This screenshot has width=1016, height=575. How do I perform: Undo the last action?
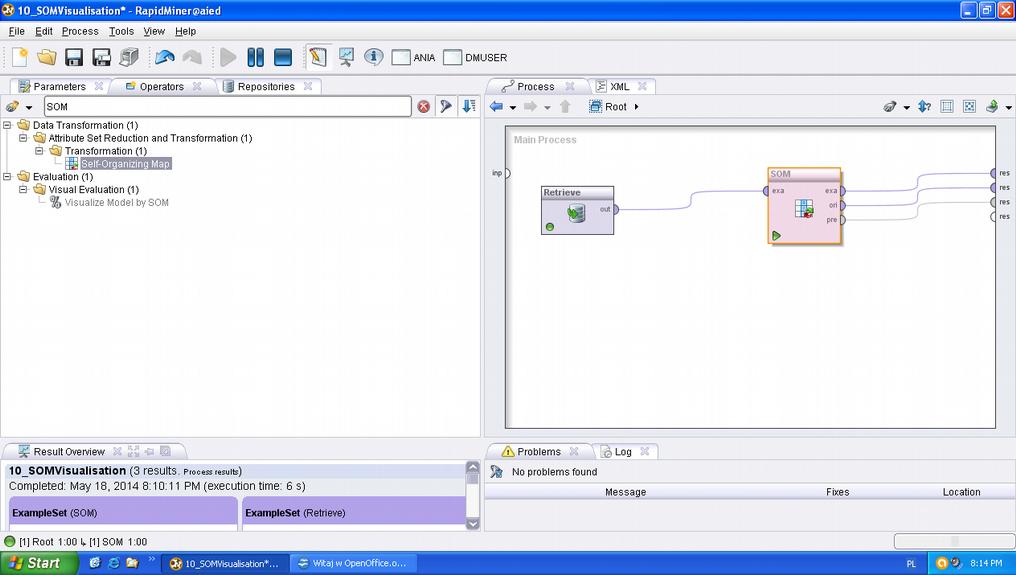[x=165, y=57]
